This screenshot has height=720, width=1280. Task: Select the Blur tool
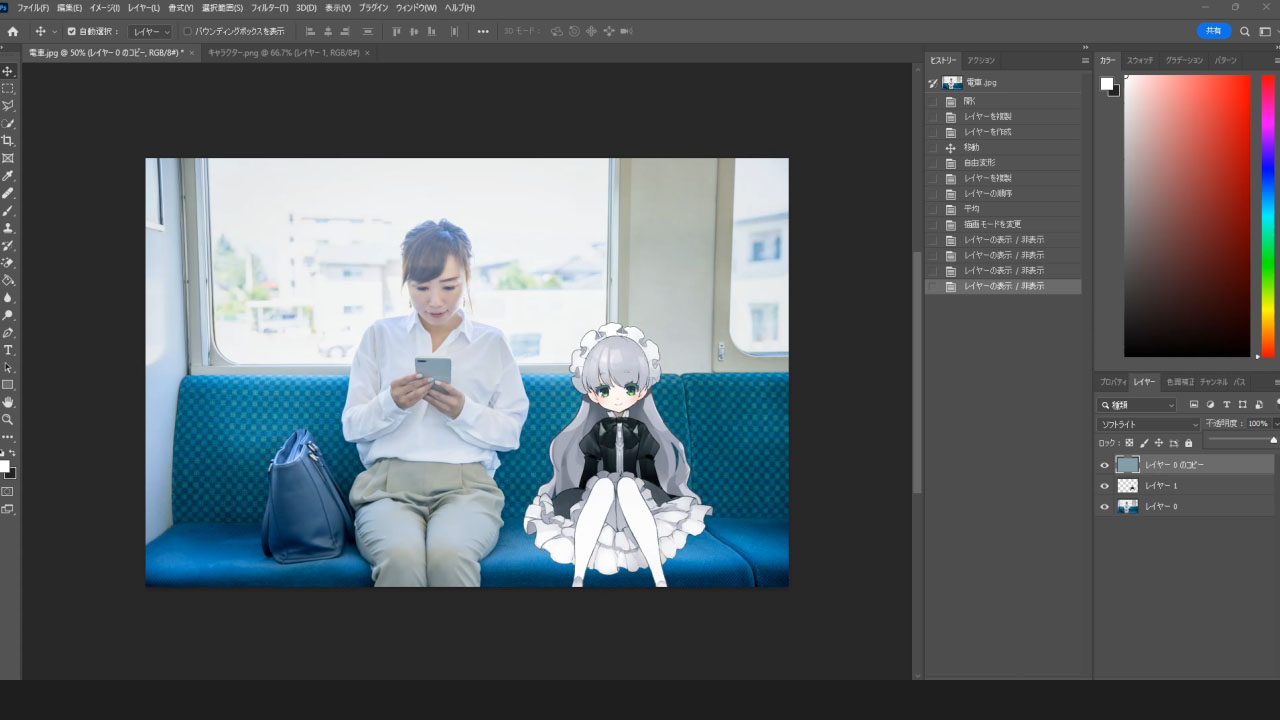click(8, 297)
